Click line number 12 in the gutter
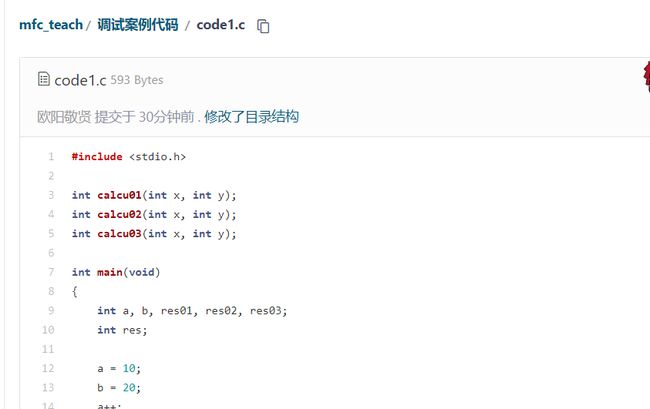The width and height of the screenshot is (650, 409). [48, 368]
